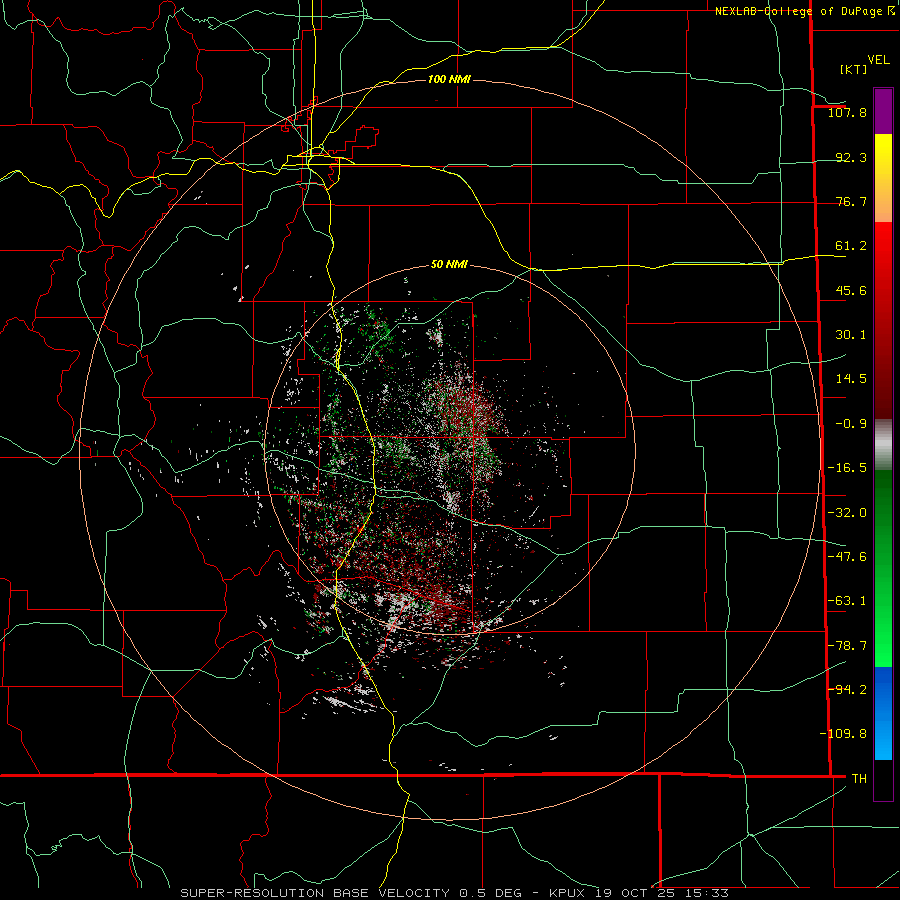Click the -47.6 velocity scale value

pos(847,557)
